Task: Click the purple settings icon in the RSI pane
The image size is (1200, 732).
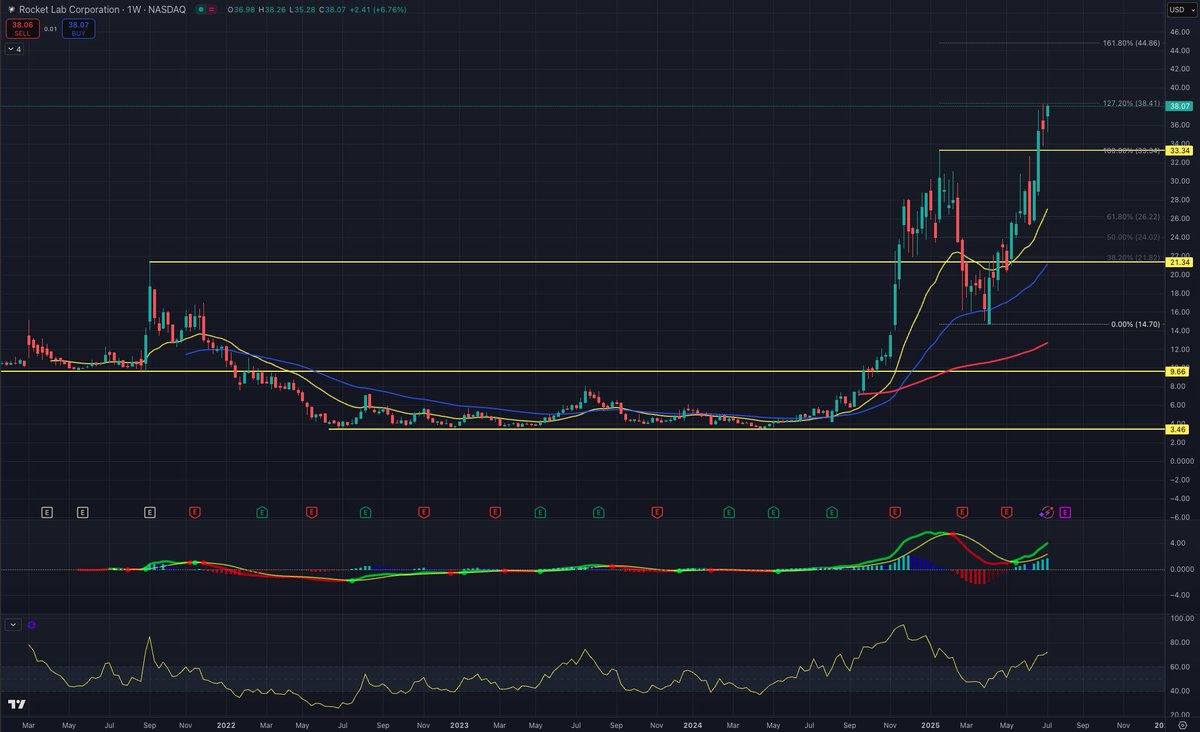Action: coord(32,624)
